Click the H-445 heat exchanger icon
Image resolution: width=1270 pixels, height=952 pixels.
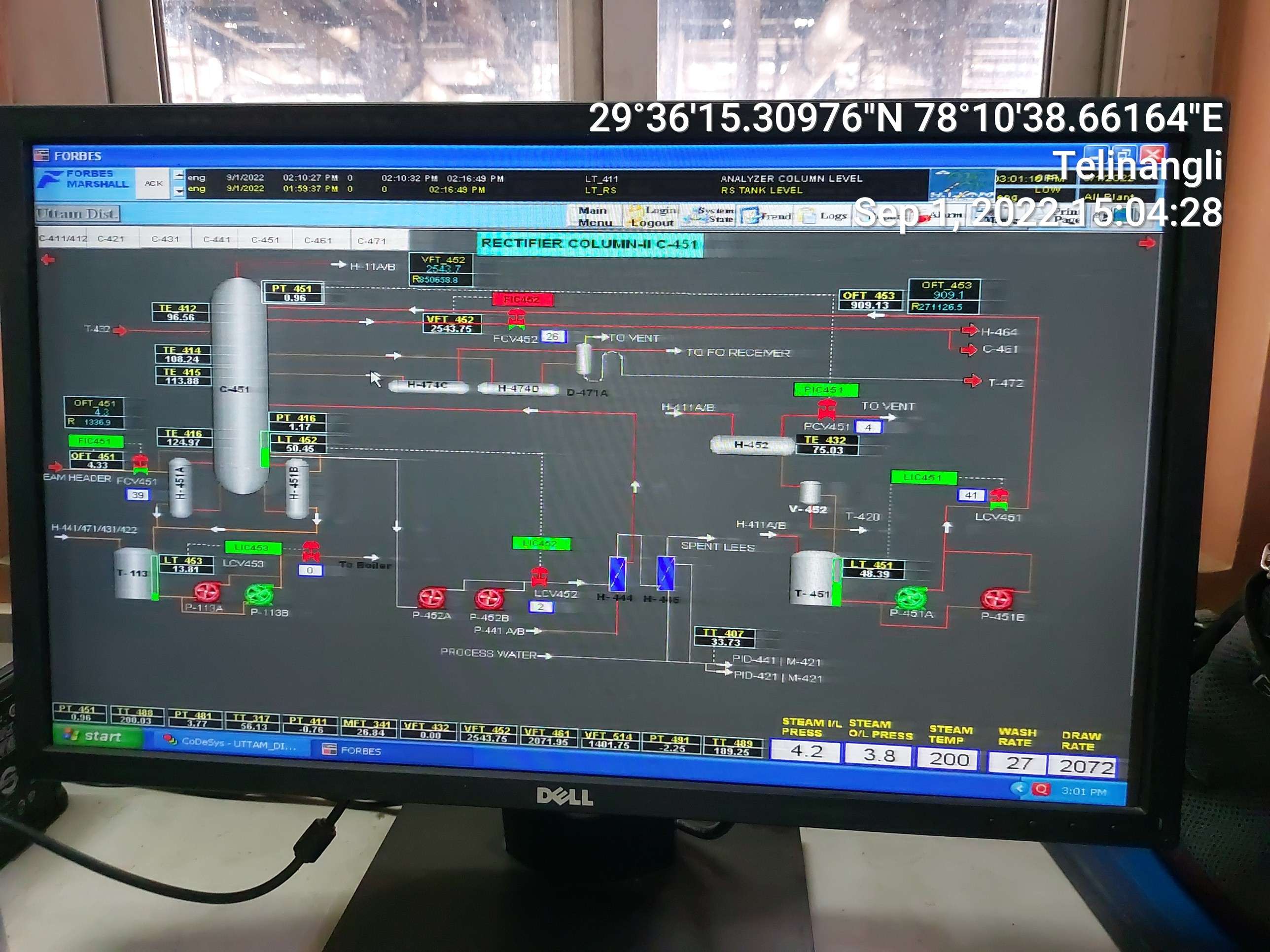pos(666,573)
